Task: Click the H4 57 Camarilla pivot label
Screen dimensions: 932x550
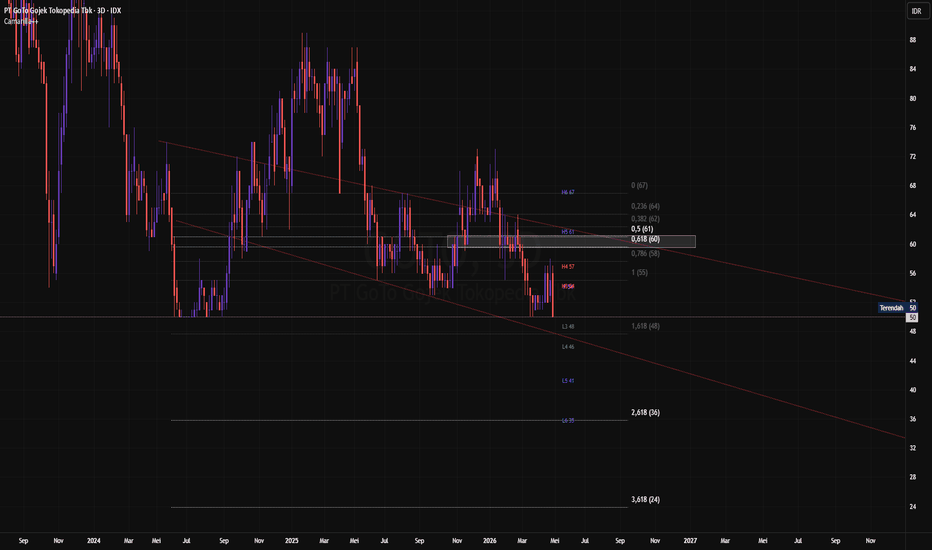Action: pos(568,267)
